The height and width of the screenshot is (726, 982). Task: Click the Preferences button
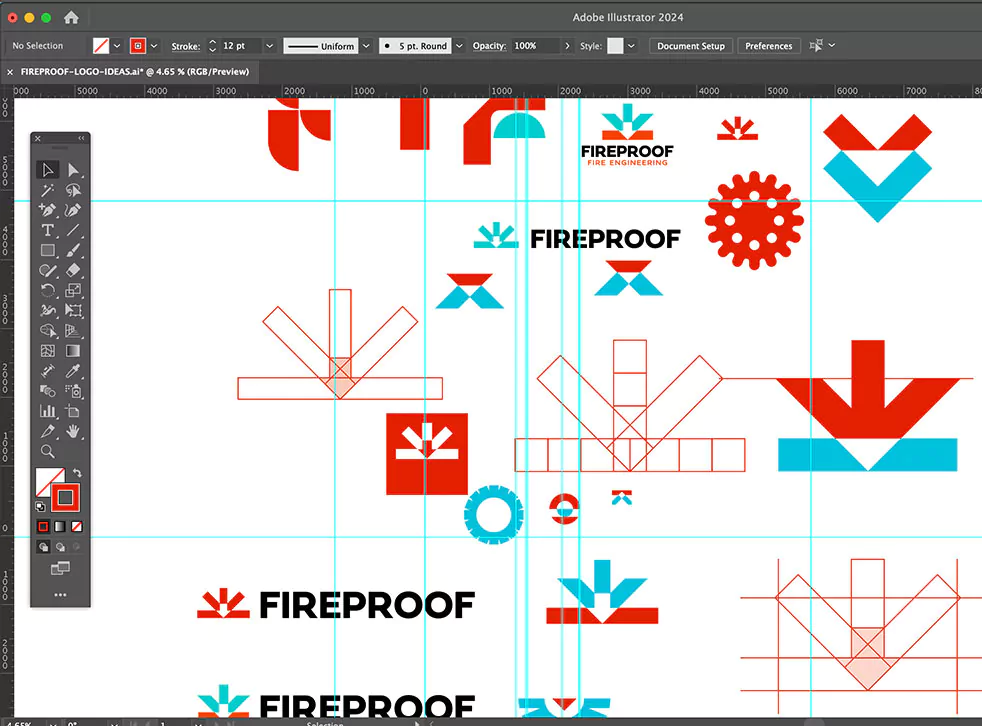tap(768, 46)
